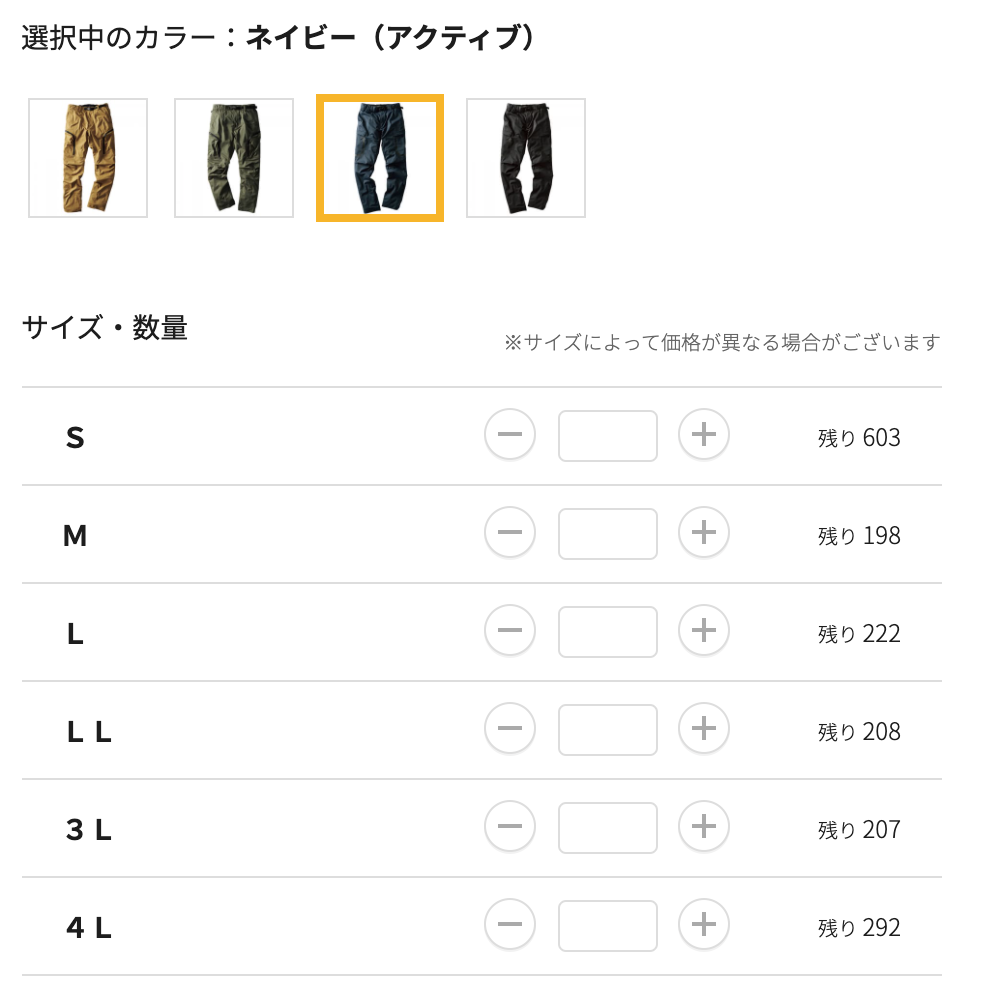Decrease quantity for size L

pyautogui.click(x=510, y=631)
